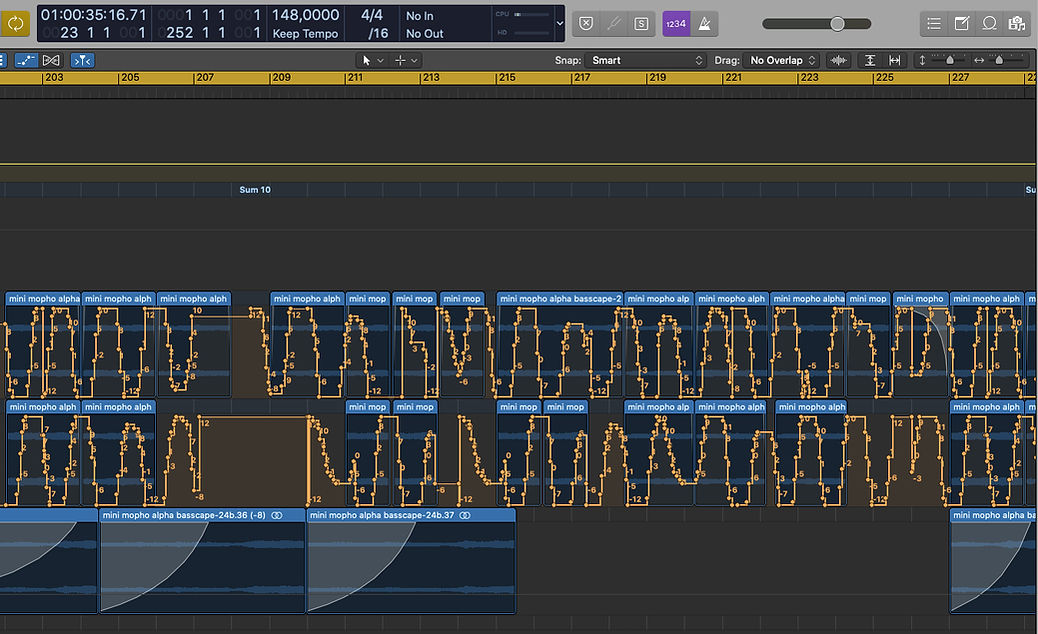Click the No Out display
Image resolution: width=1038 pixels, height=634 pixels.
click(424, 33)
